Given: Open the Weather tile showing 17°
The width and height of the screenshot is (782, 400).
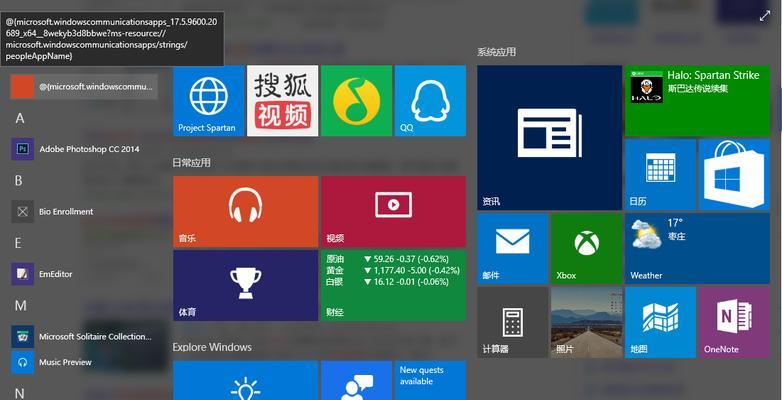Looking at the screenshot, I should (x=697, y=248).
